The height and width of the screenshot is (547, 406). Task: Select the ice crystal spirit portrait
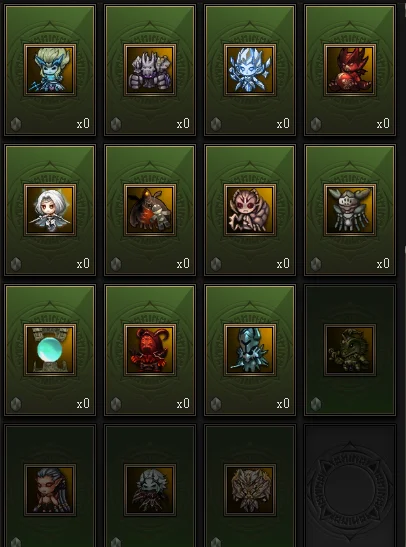[250, 70]
